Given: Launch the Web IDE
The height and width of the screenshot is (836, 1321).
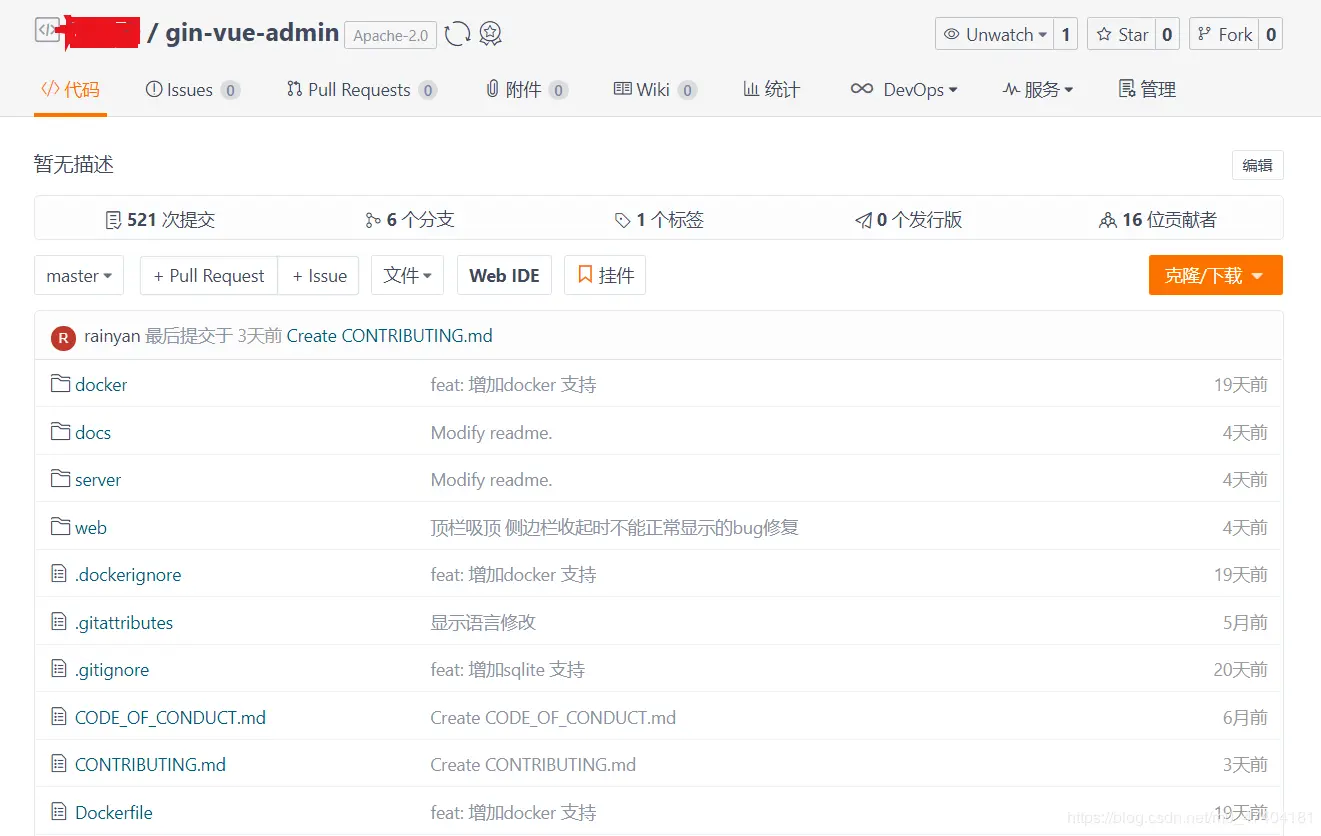Looking at the screenshot, I should click(504, 275).
